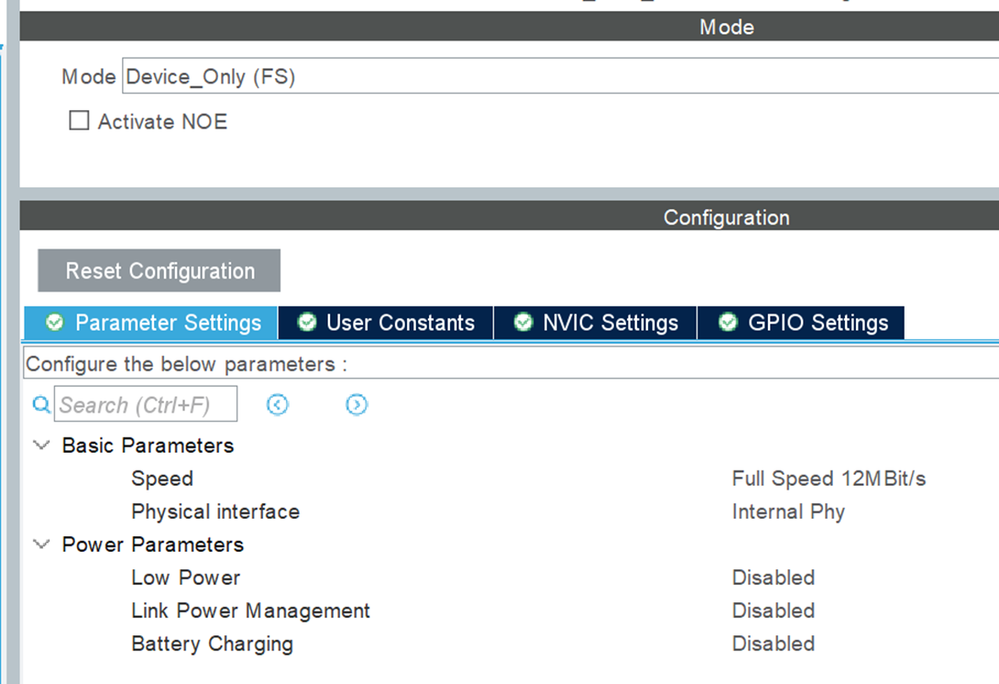Select the Battery Charging parameter row
This screenshot has width=999, height=684.
pyautogui.click(x=212, y=643)
